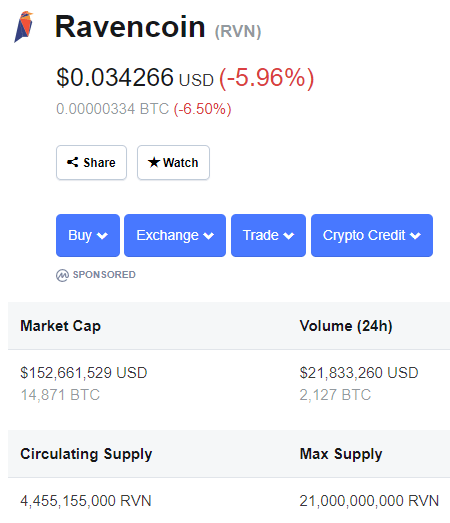Click the Ravencoin bird logo icon
The width and height of the screenshot is (450, 523).
tap(23, 27)
